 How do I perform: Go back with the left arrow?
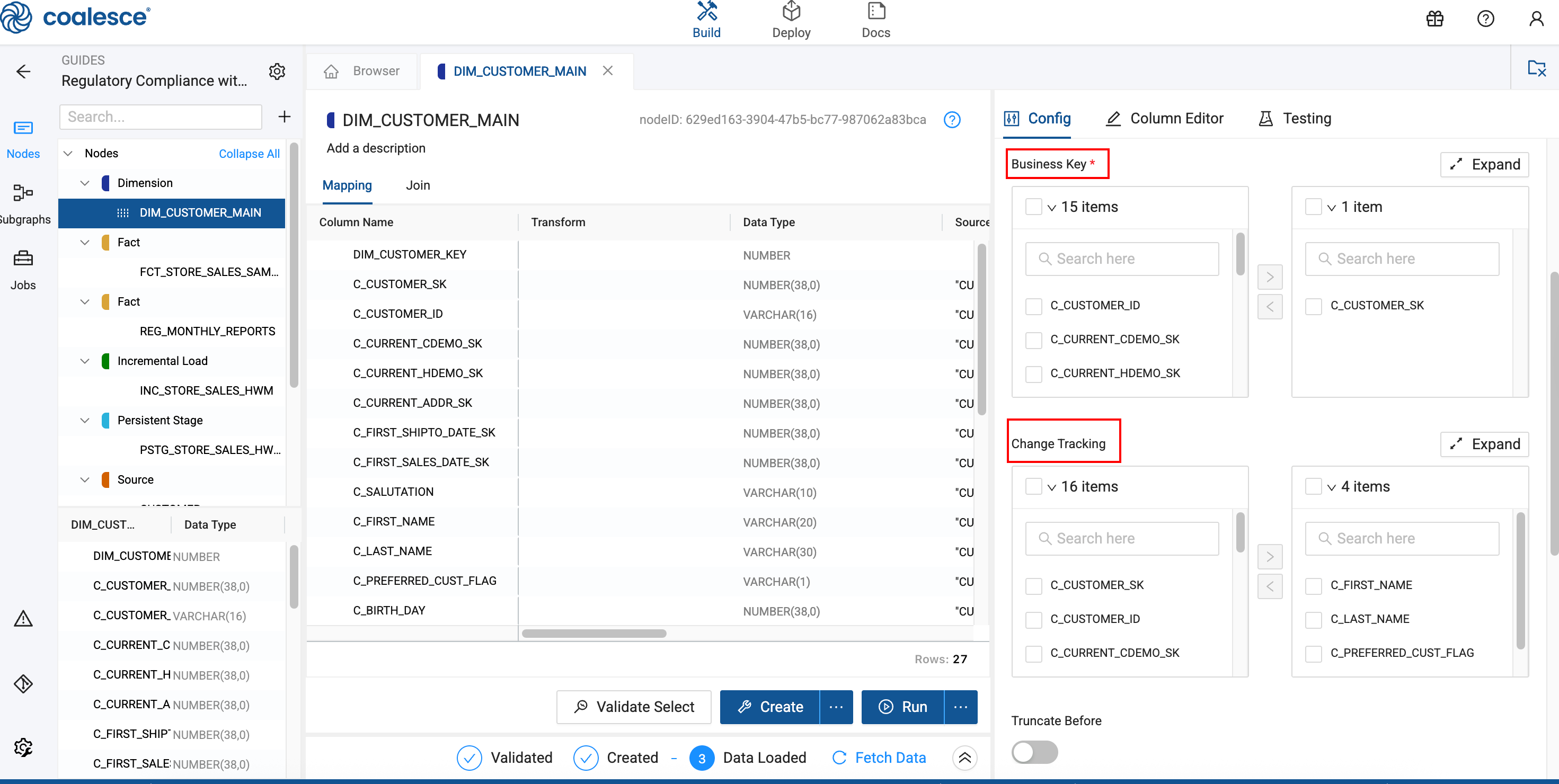coord(23,72)
